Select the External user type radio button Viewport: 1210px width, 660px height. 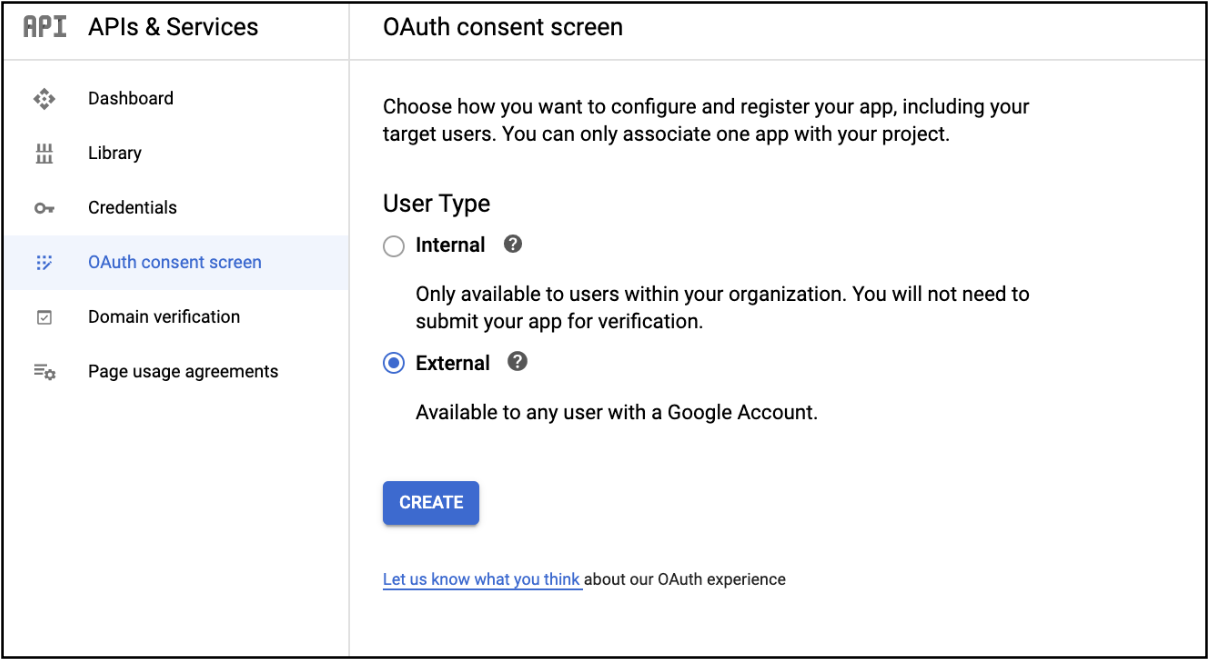[394, 364]
